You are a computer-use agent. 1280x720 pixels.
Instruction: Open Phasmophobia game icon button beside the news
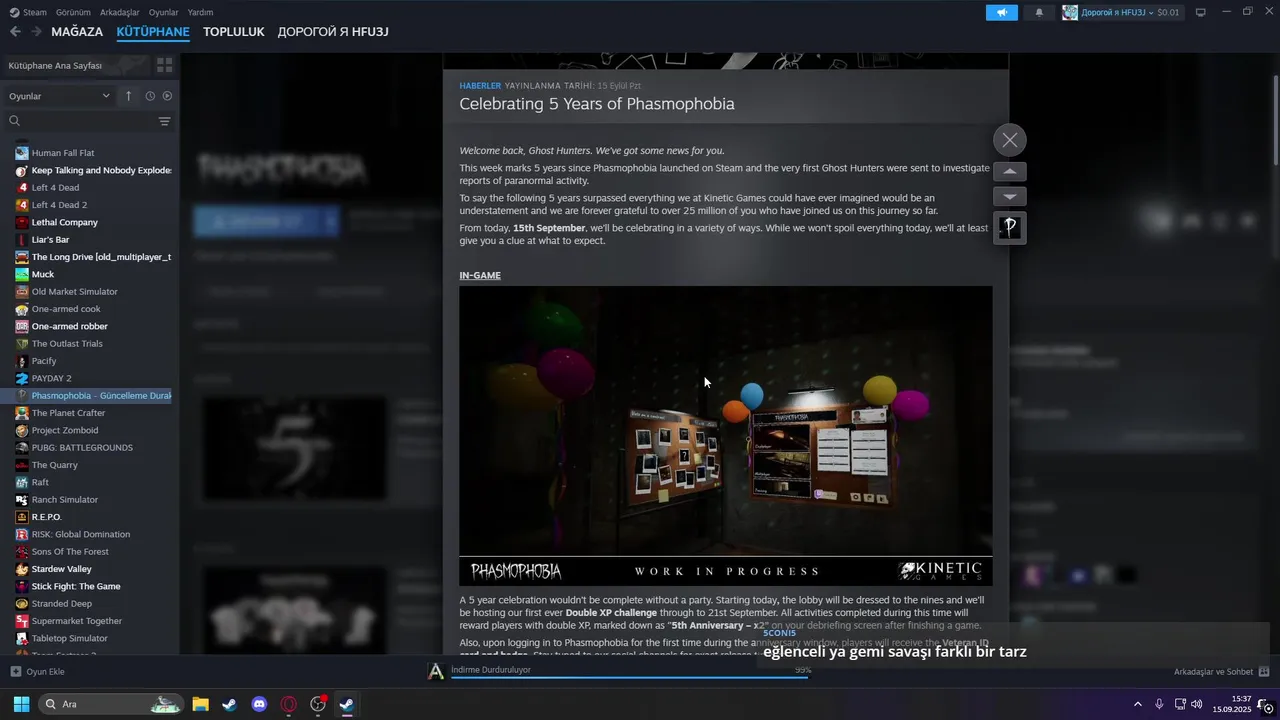[1010, 227]
